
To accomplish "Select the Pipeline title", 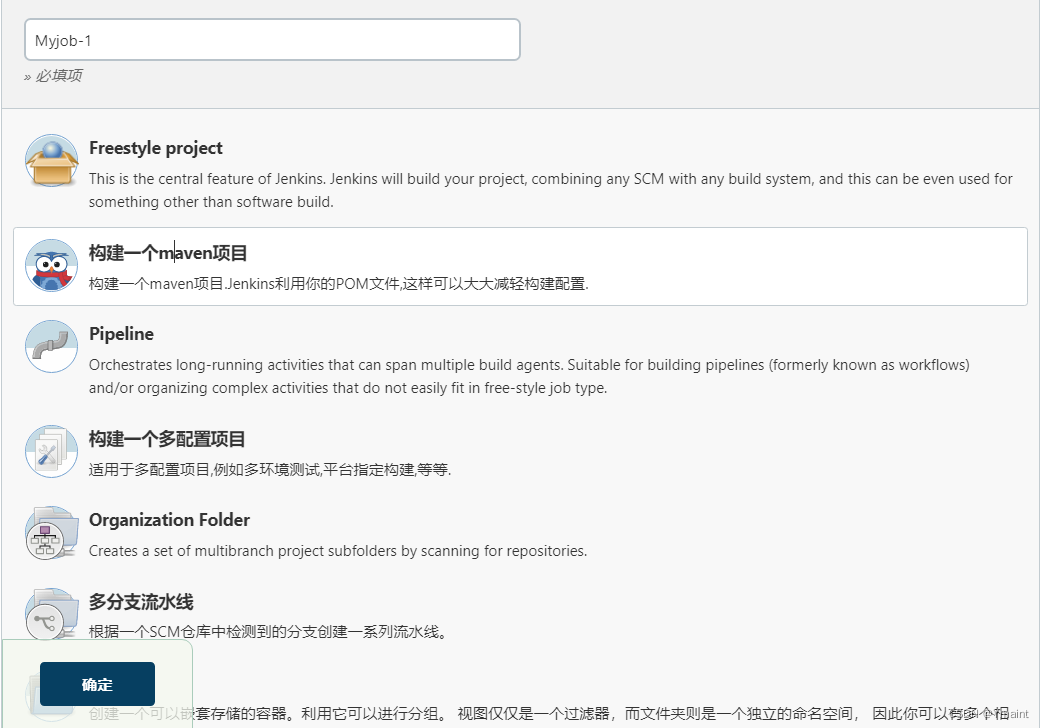I will pos(121,334).
